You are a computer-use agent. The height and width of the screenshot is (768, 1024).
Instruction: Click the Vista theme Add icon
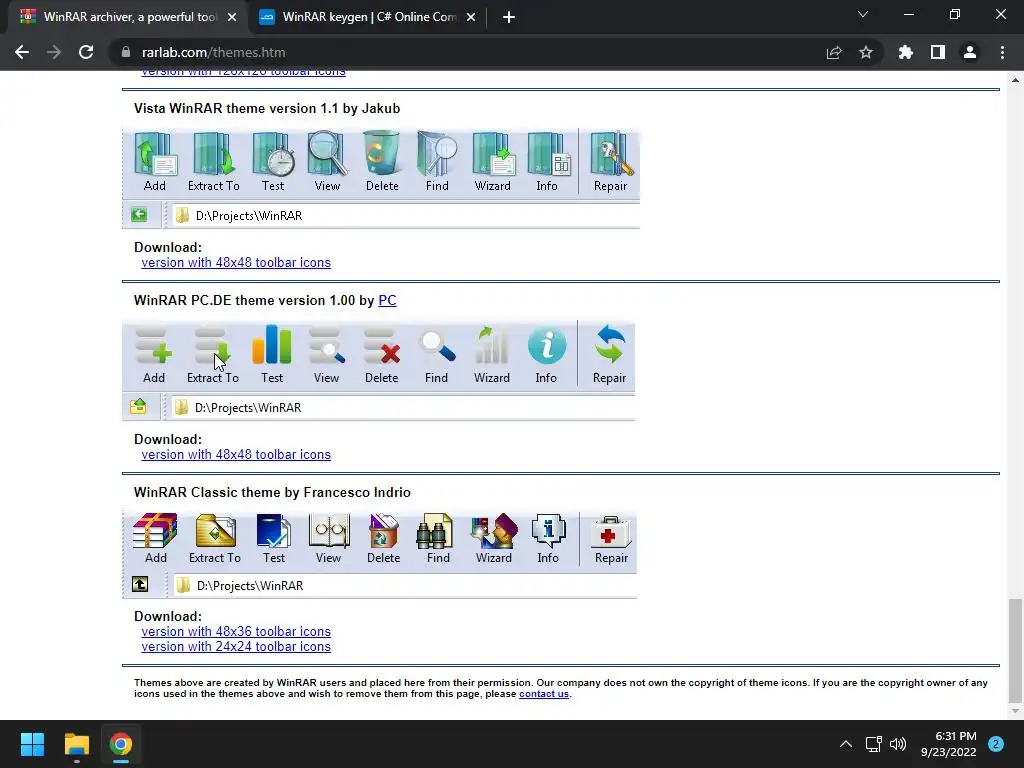(x=155, y=154)
